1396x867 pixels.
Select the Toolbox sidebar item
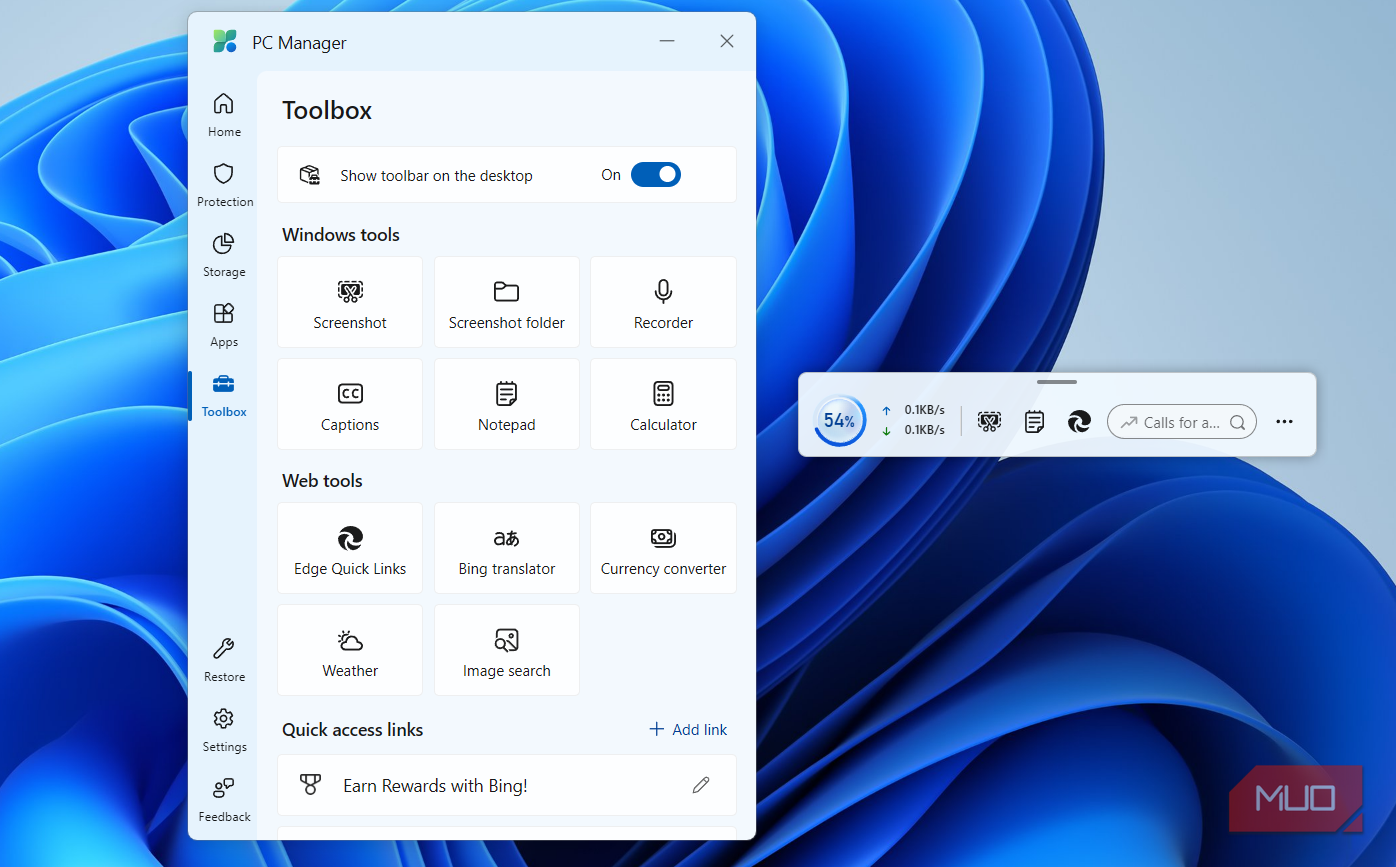[224, 395]
